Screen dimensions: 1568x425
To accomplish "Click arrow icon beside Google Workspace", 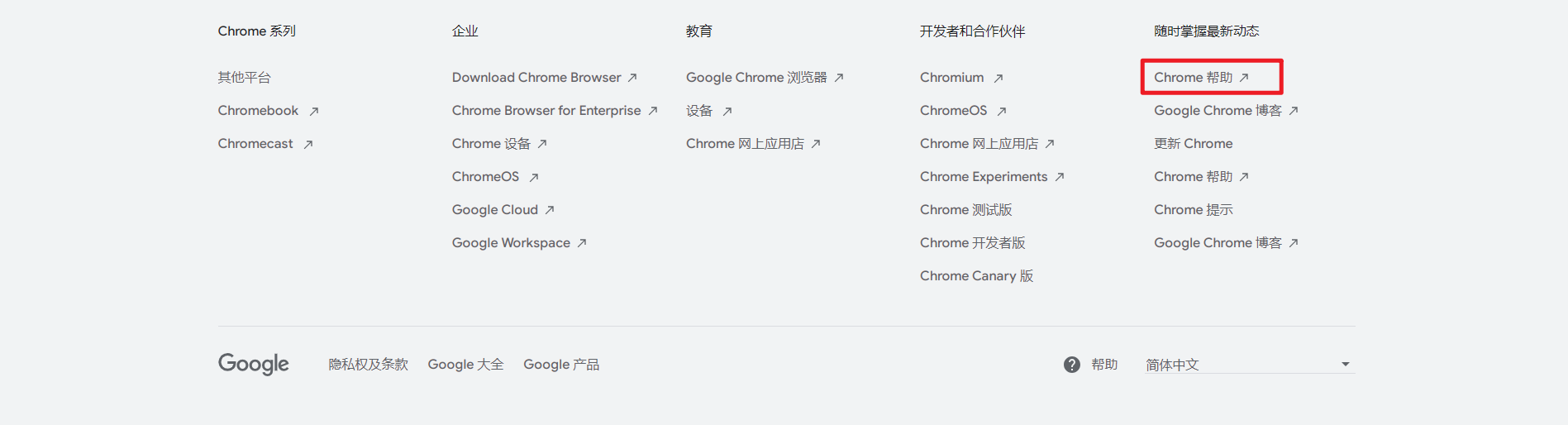I will (x=582, y=243).
